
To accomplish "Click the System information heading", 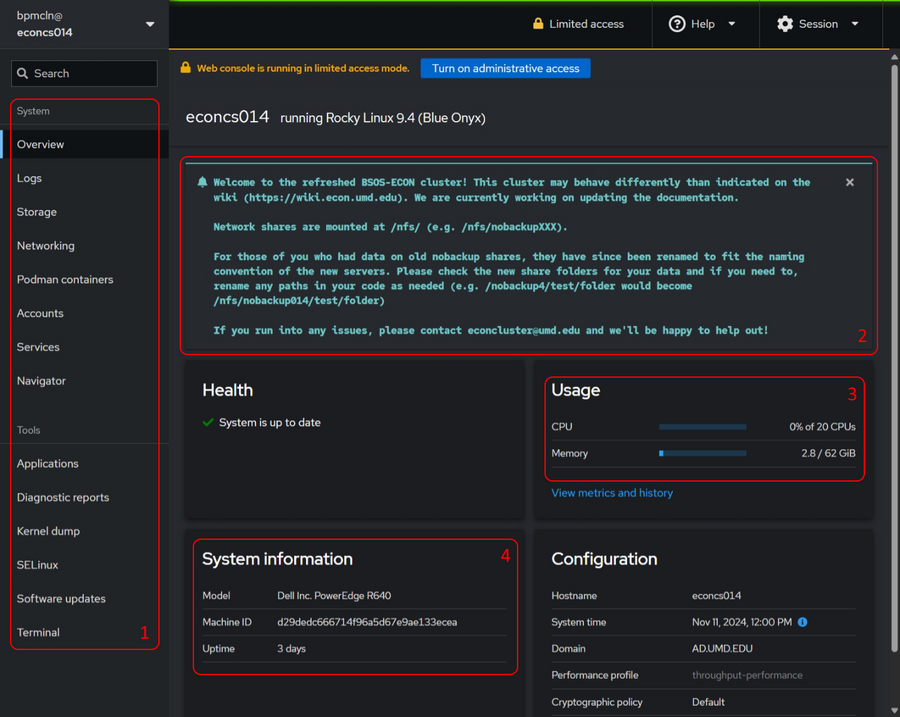I will [277, 559].
